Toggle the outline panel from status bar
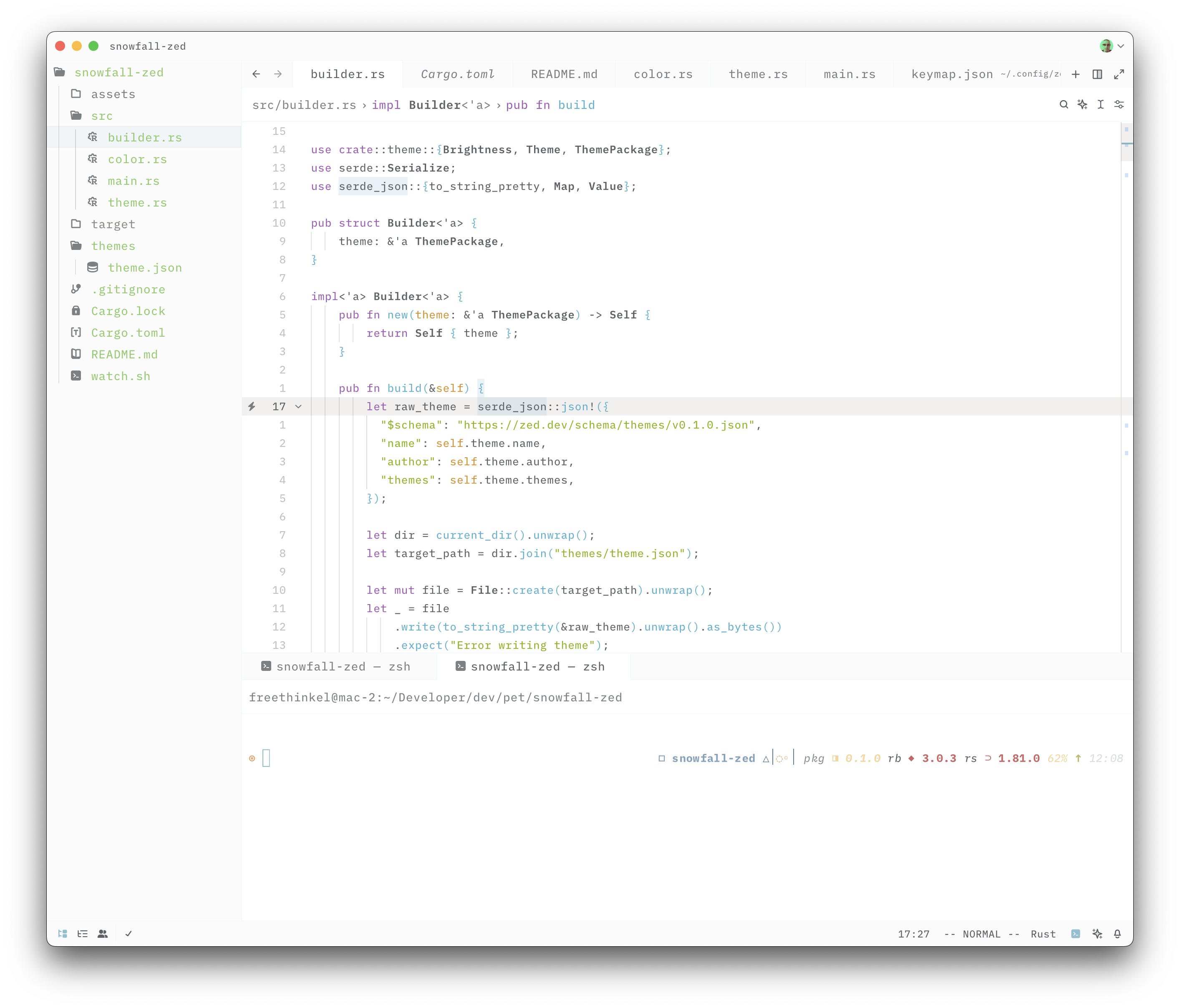The height and width of the screenshot is (1008, 1180). pyautogui.click(x=83, y=934)
